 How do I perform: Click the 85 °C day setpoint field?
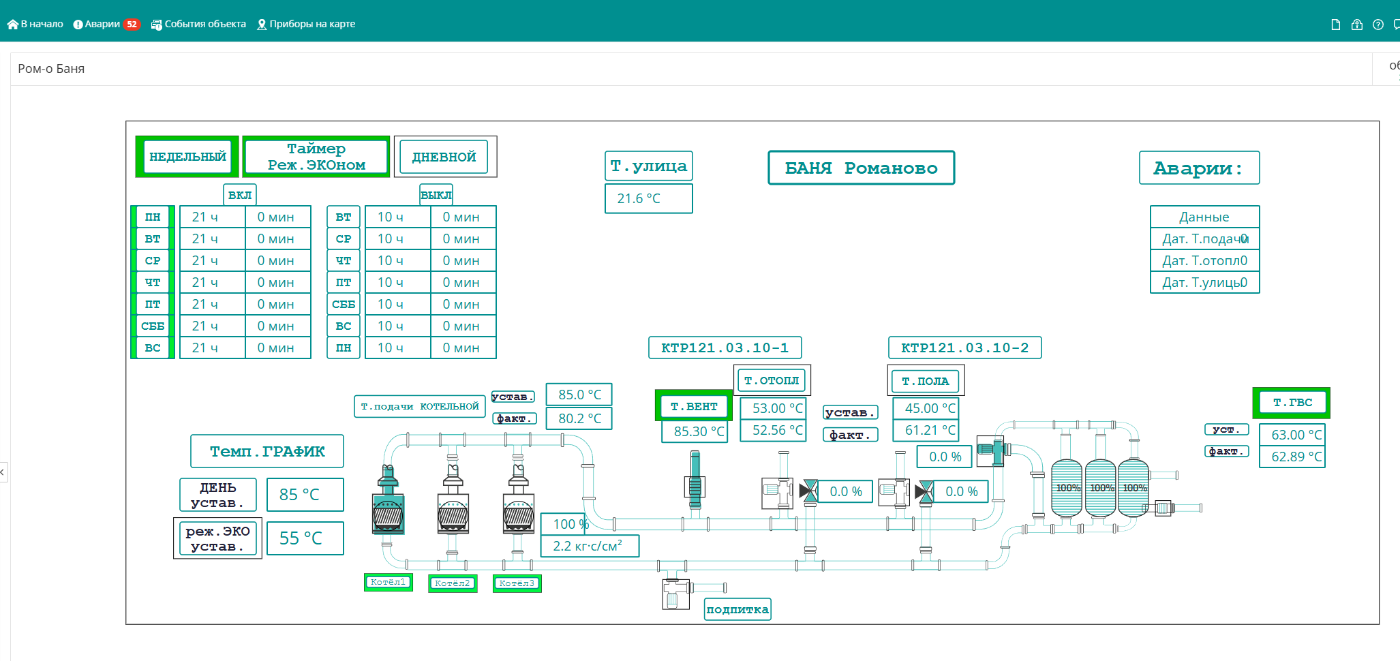(x=304, y=495)
